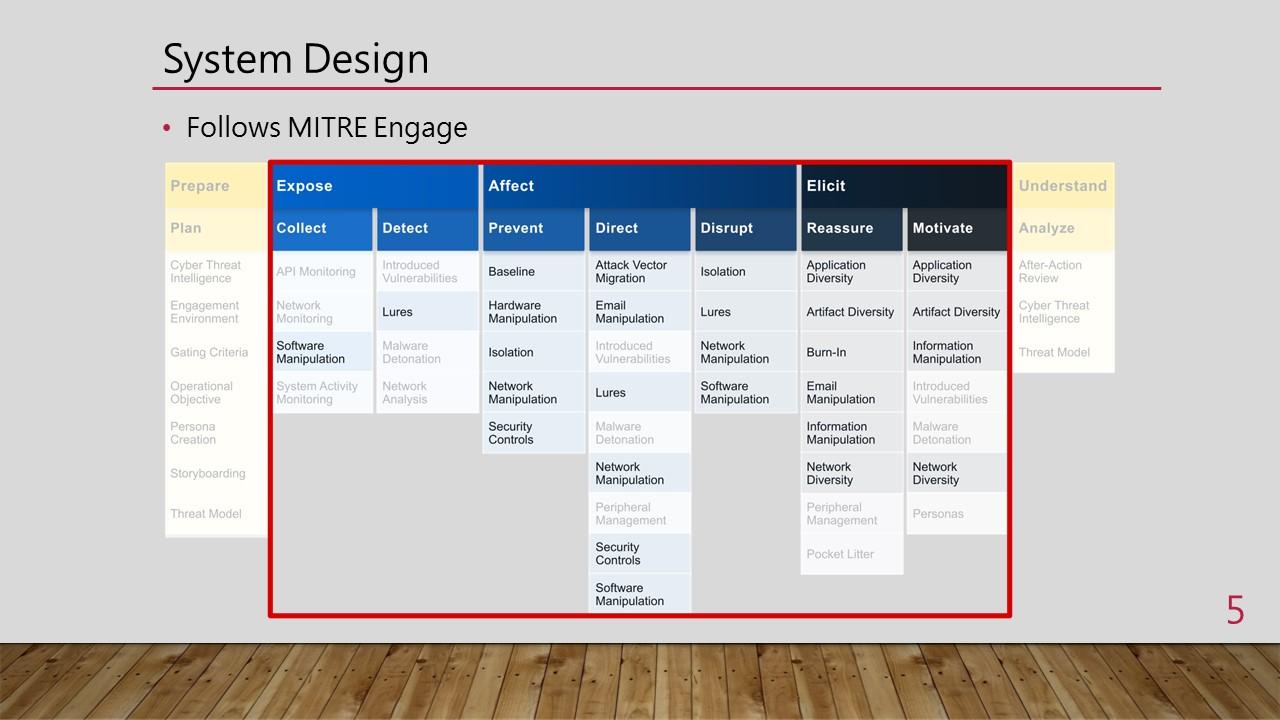
Task: Select "Isolation" in the Disrupt column
Action: tap(745, 272)
